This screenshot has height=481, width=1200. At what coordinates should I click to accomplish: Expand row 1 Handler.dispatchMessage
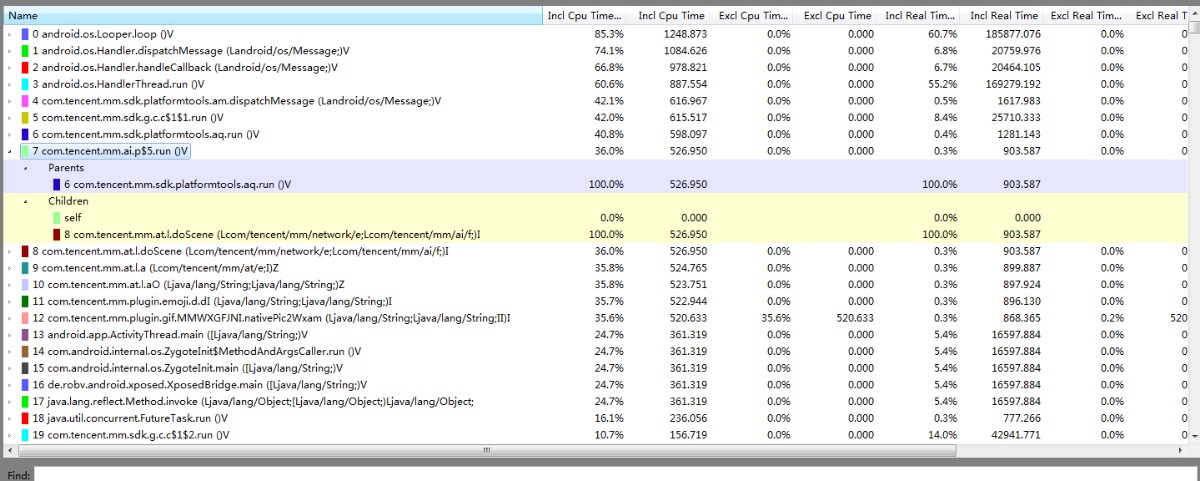tap(10, 50)
